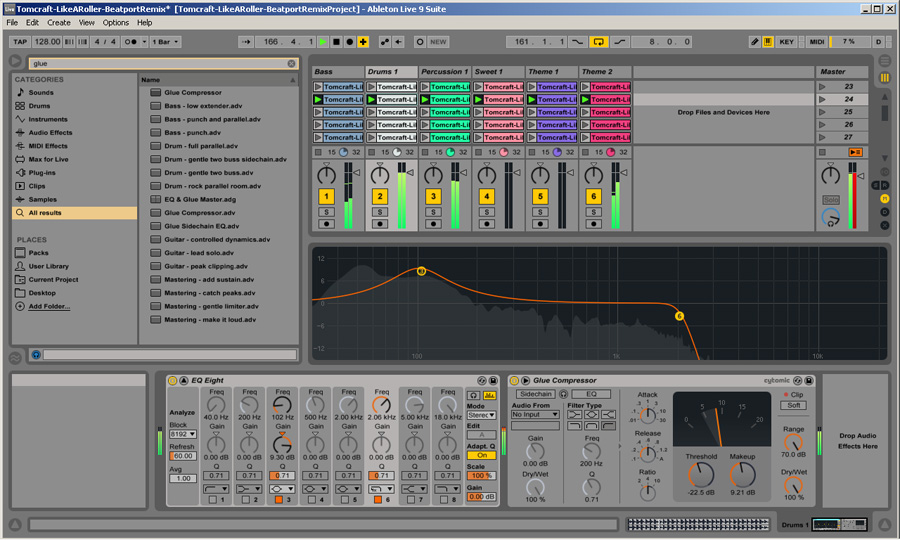This screenshot has height=540, width=900.
Task: Launch scene 24 from the Master track
Action: pyautogui.click(x=823, y=100)
